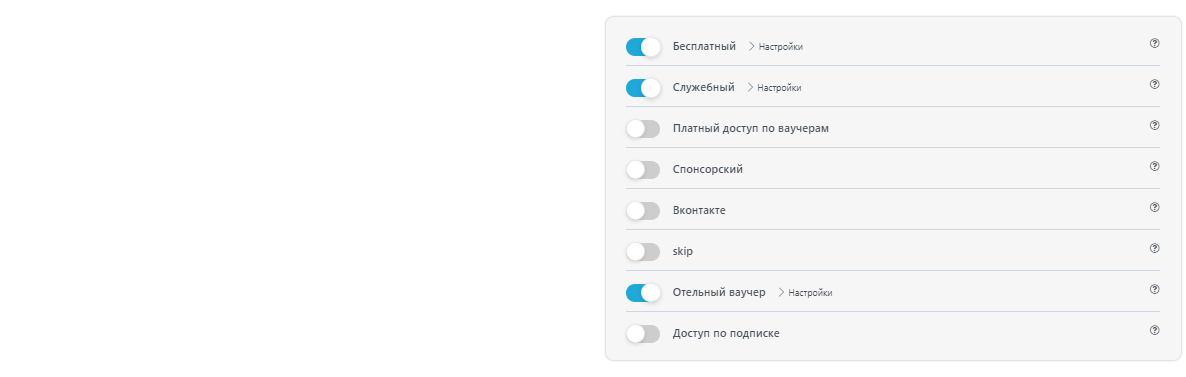The image size is (1186, 377).
Task: Disable the Бесплатный toggle
Action: pos(643,47)
